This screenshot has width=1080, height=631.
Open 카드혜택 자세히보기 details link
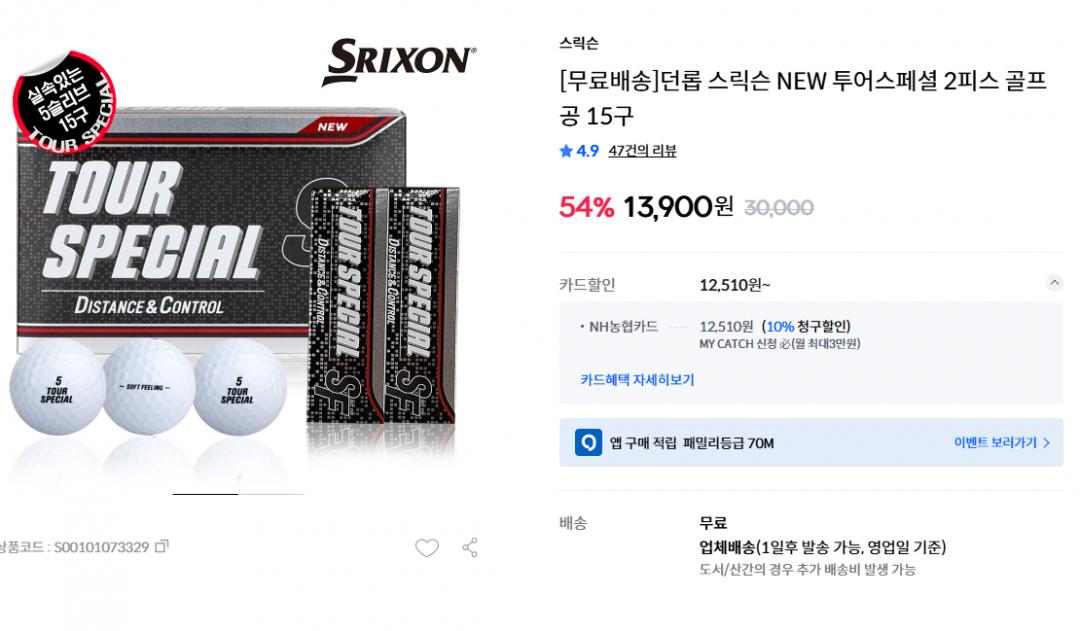coord(637,380)
